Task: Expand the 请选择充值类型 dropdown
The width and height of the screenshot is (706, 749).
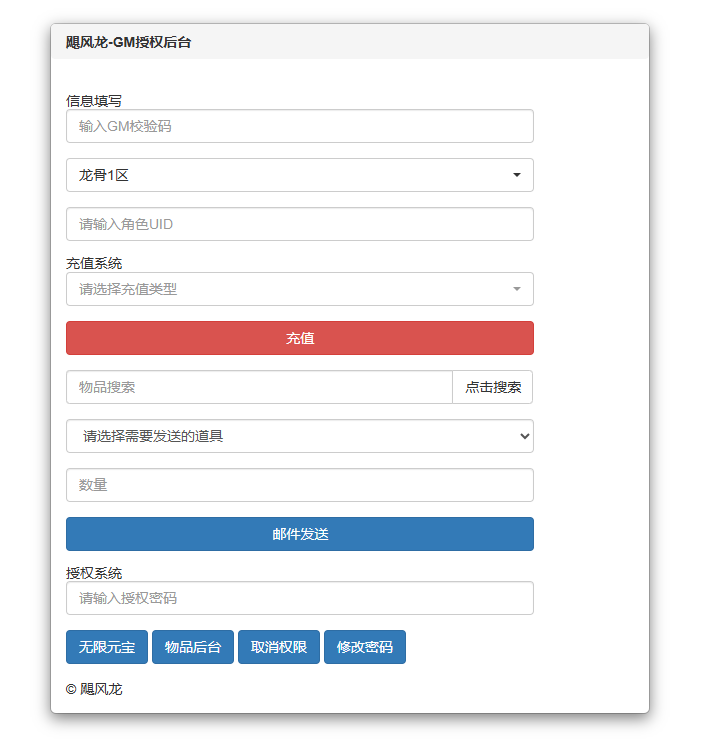Action: point(300,289)
